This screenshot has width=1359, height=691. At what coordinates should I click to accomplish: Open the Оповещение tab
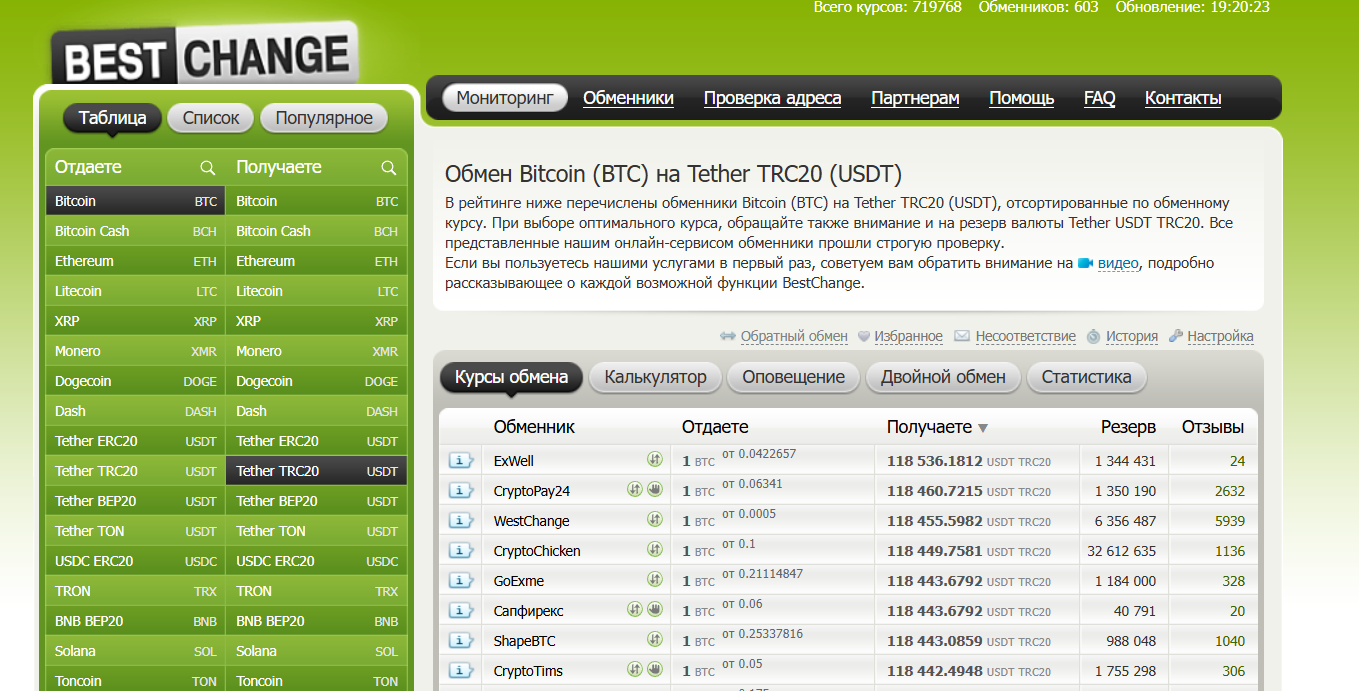coord(793,377)
